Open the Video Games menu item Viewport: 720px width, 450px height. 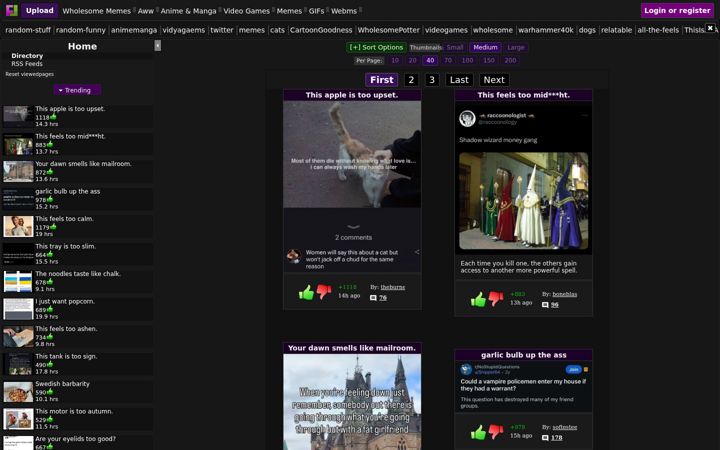point(246,11)
